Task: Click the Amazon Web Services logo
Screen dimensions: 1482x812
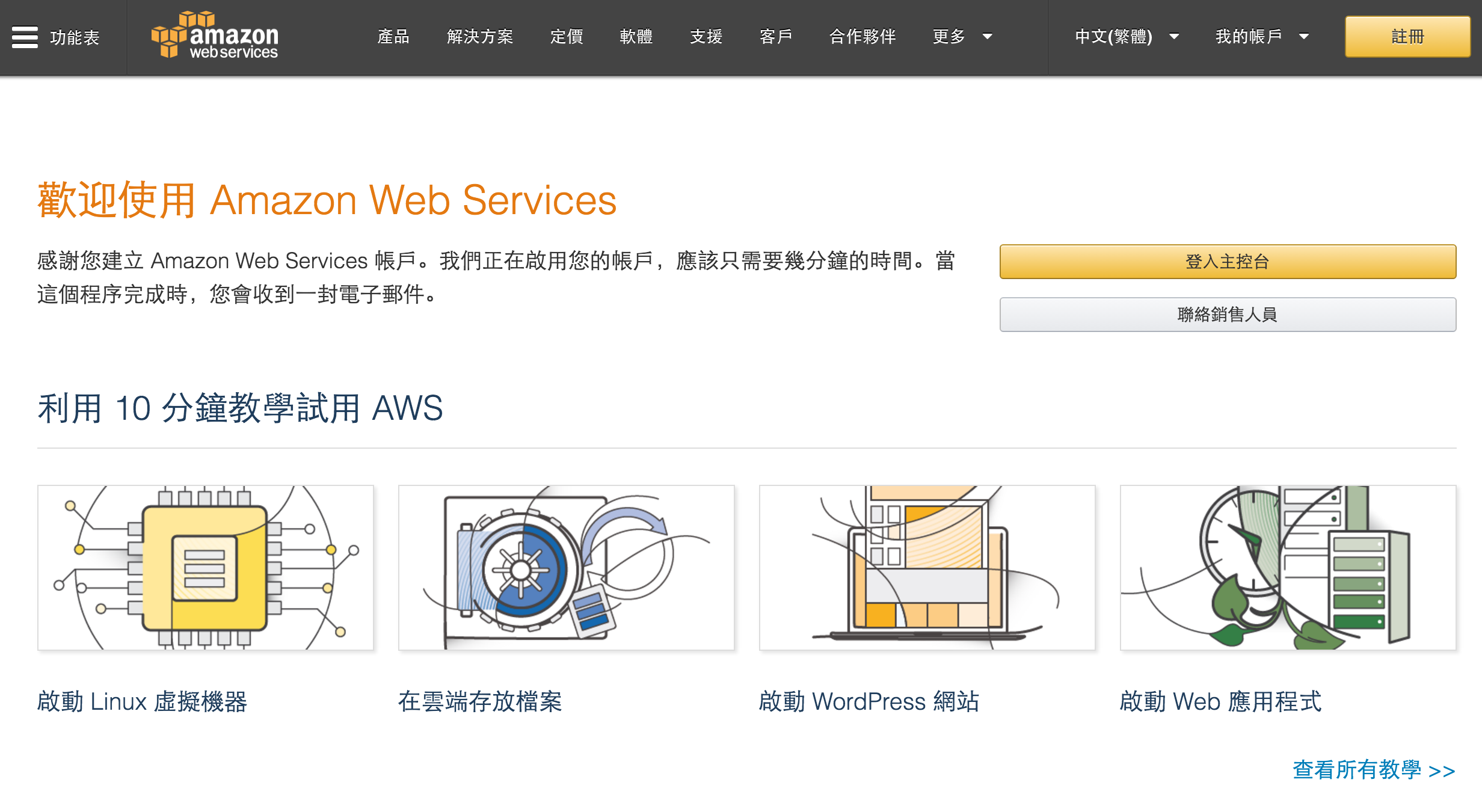Action: [215, 35]
